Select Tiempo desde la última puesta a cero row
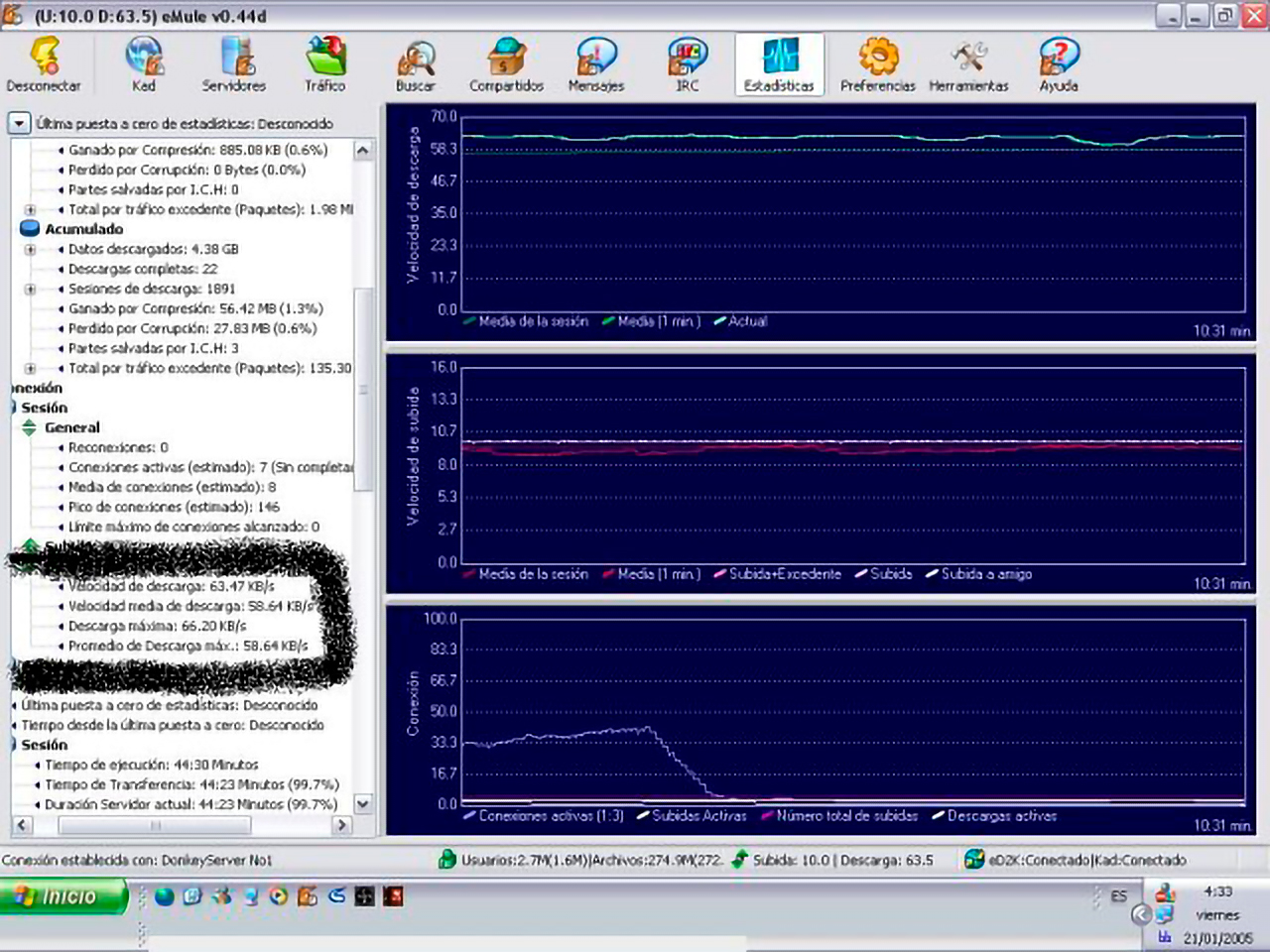Image resolution: width=1270 pixels, height=952 pixels. click(173, 725)
